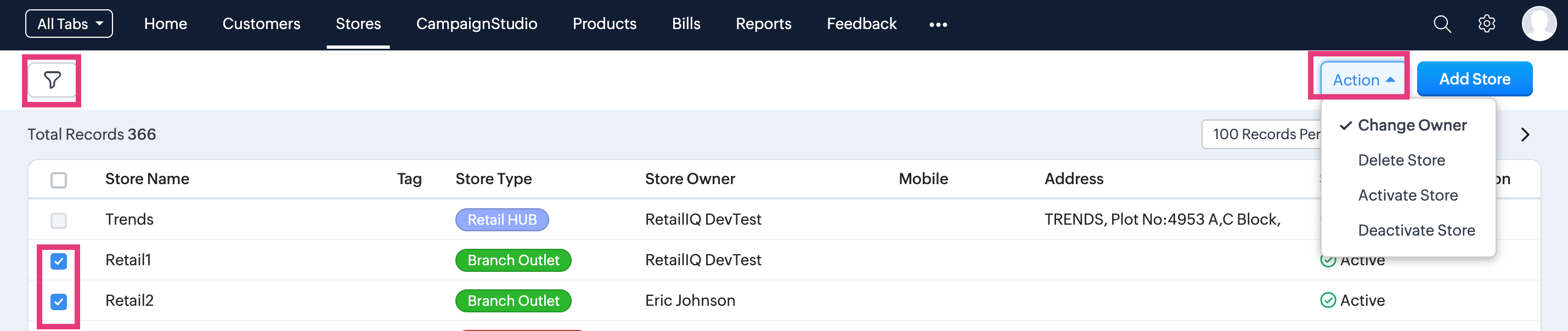Click the Store Type column header
Screen dimensions: 1568x331
click(493, 179)
